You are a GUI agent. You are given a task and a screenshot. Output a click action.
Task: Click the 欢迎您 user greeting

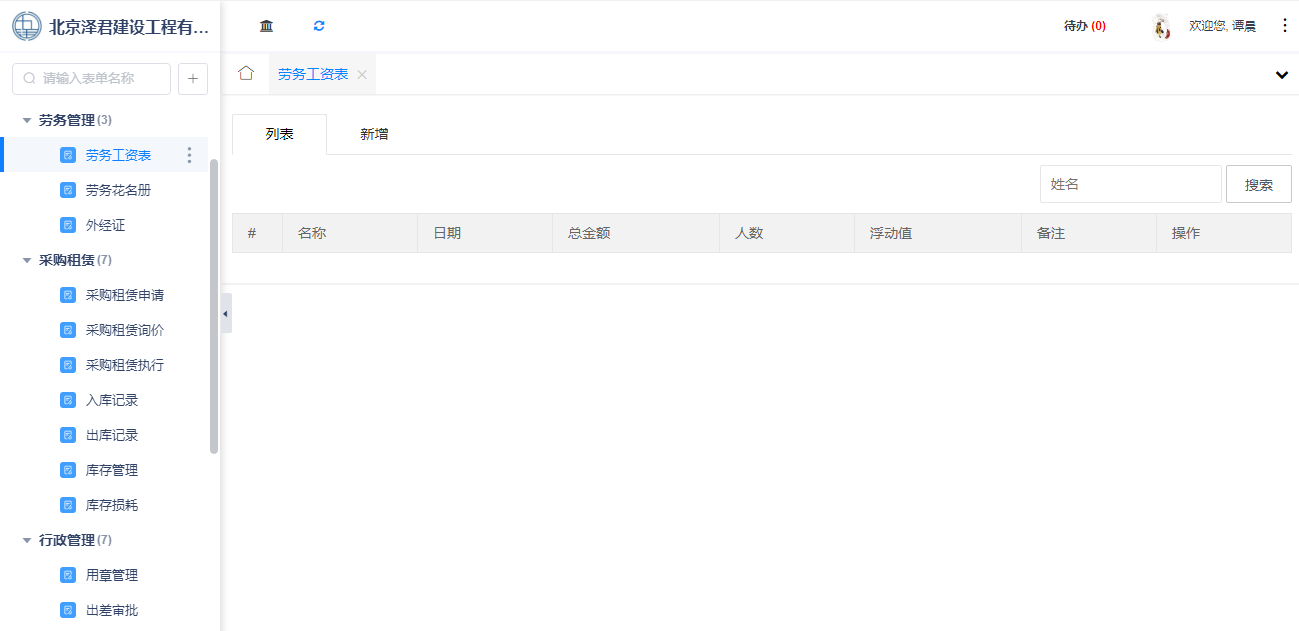[1222, 26]
